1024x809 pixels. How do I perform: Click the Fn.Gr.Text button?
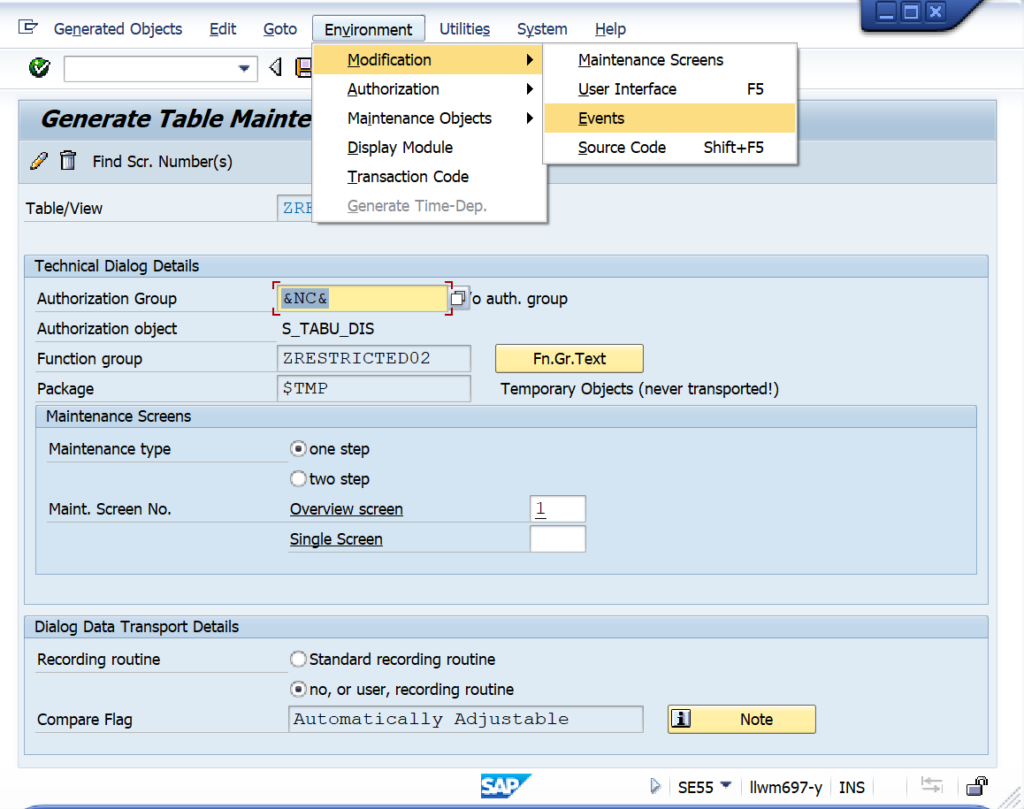pyautogui.click(x=568, y=358)
